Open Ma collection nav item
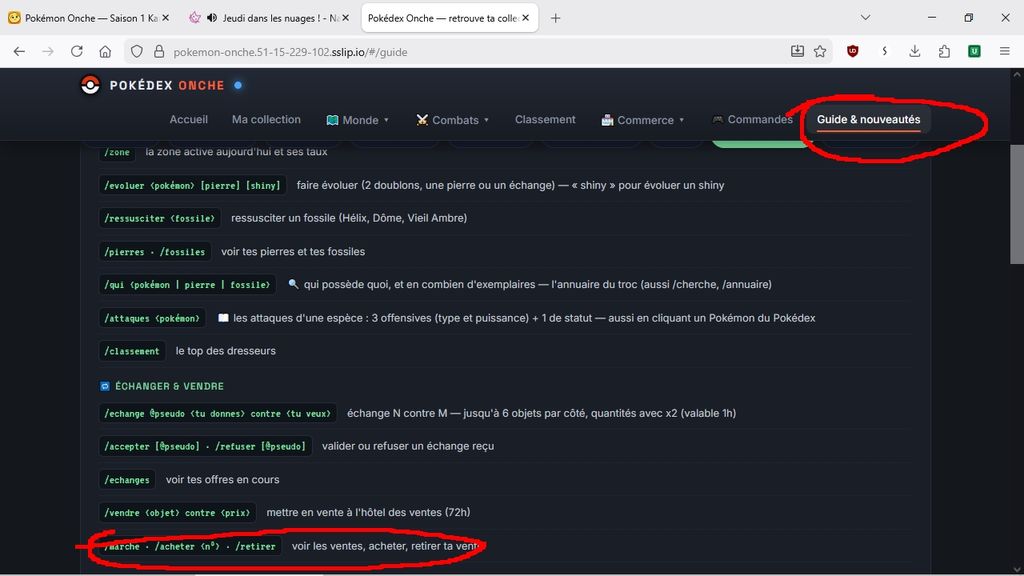Viewport: 1024px width, 576px height. (x=266, y=120)
